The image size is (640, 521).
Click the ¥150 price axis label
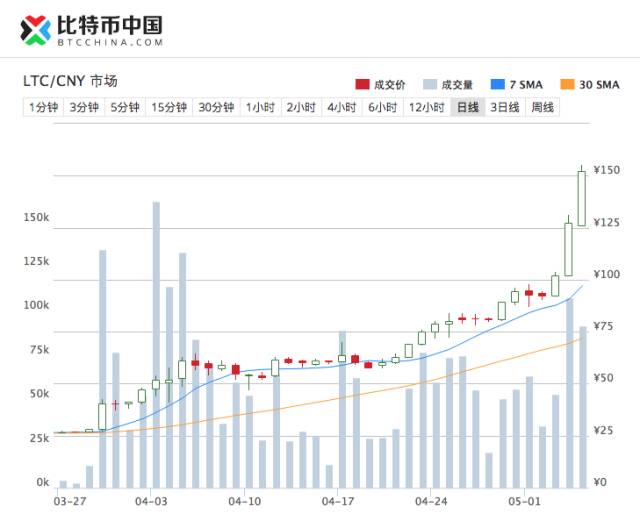[x=607, y=170]
